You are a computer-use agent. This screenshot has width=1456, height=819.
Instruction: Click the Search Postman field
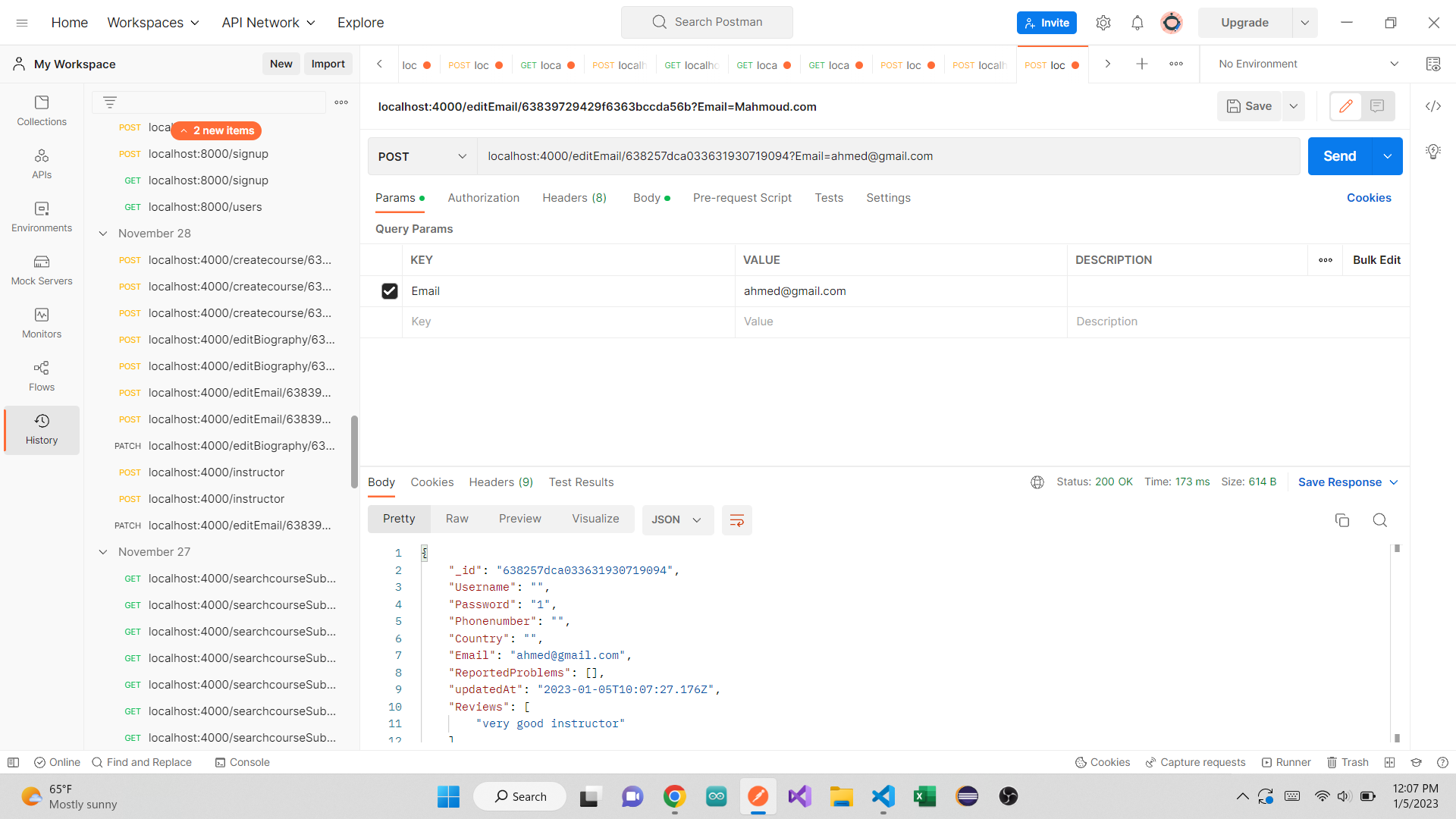click(707, 22)
